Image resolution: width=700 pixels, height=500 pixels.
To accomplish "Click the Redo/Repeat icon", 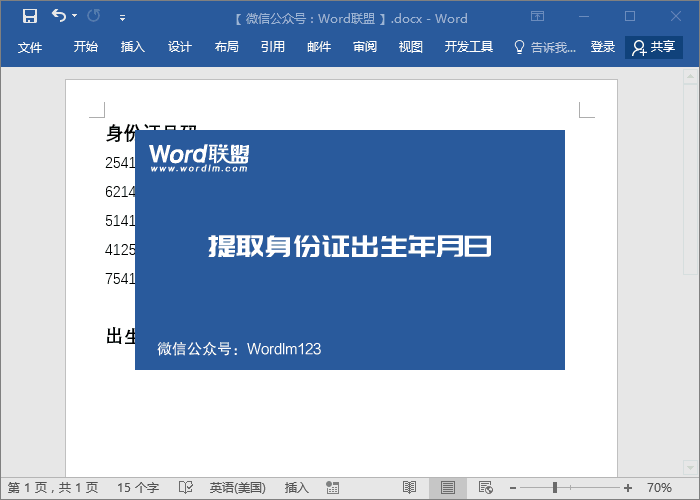I will click(x=94, y=16).
